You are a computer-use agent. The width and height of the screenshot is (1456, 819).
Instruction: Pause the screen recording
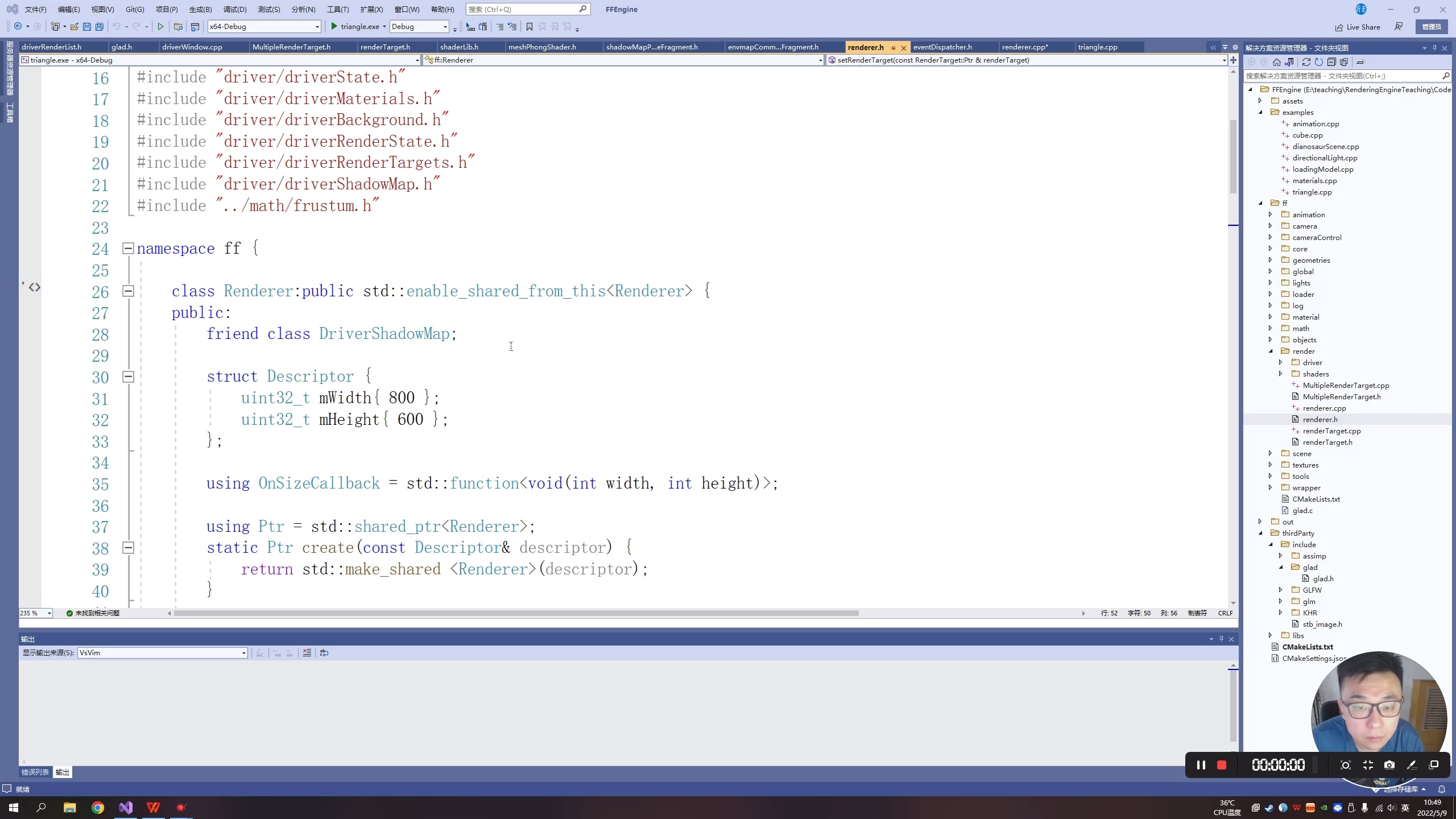(1201, 765)
